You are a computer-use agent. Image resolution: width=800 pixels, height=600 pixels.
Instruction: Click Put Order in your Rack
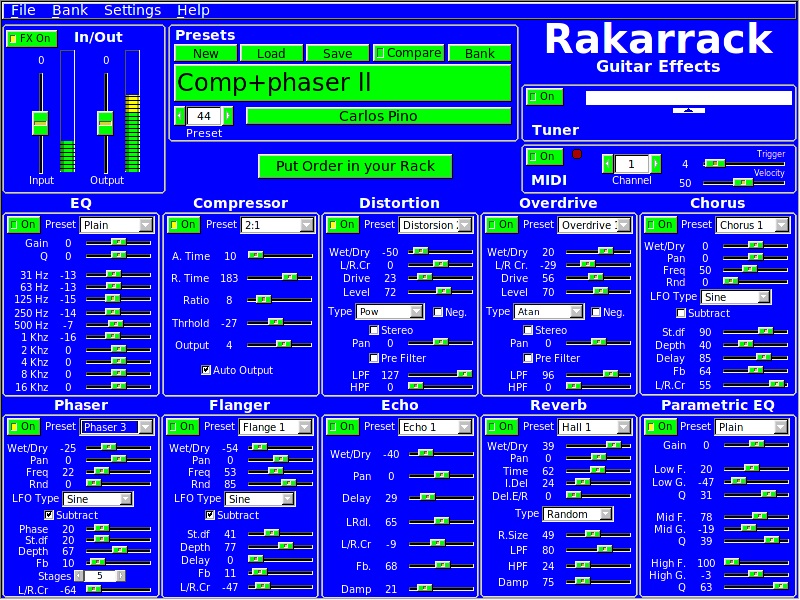pyautogui.click(x=355, y=166)
